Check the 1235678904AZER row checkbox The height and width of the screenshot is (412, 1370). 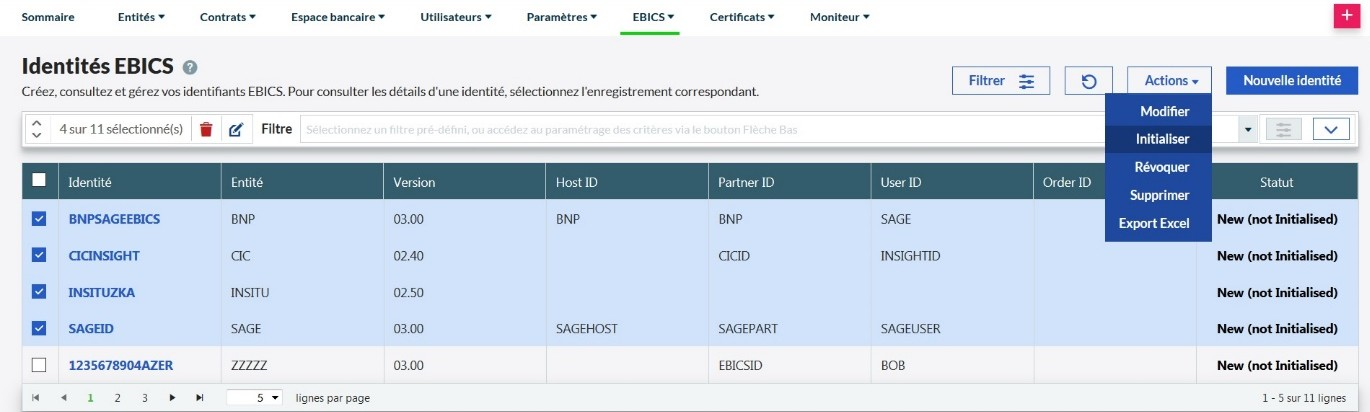pos(39,364)
